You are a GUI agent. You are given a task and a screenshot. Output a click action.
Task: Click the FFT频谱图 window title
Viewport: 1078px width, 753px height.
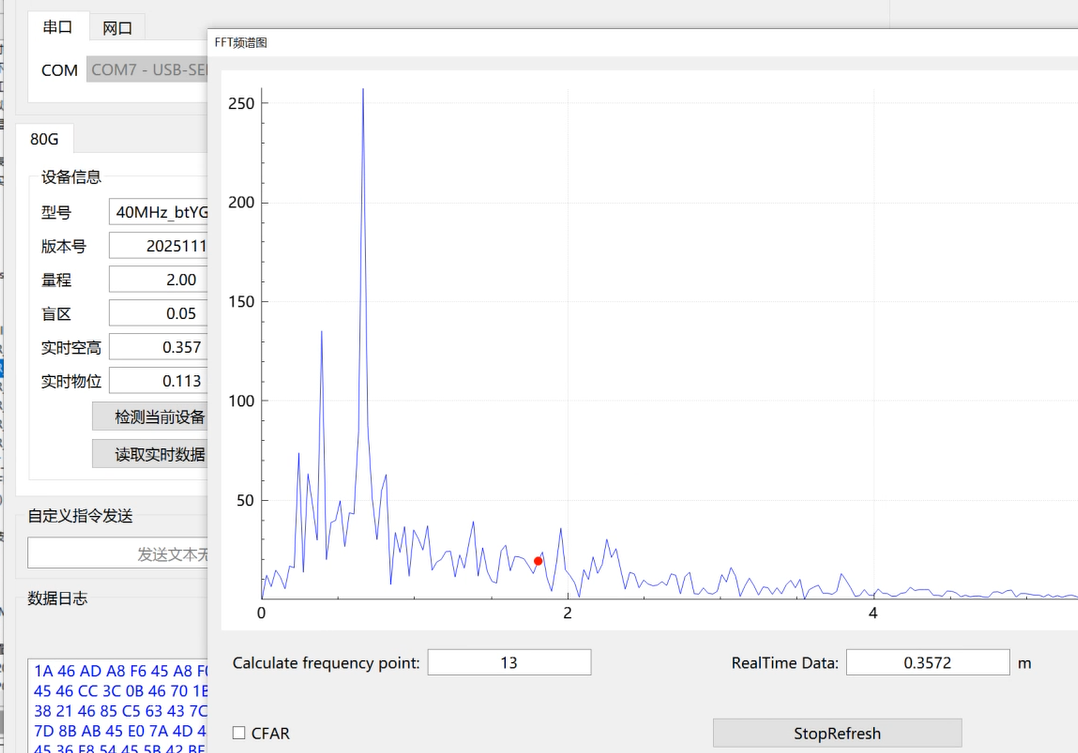[x=241, y=43]
